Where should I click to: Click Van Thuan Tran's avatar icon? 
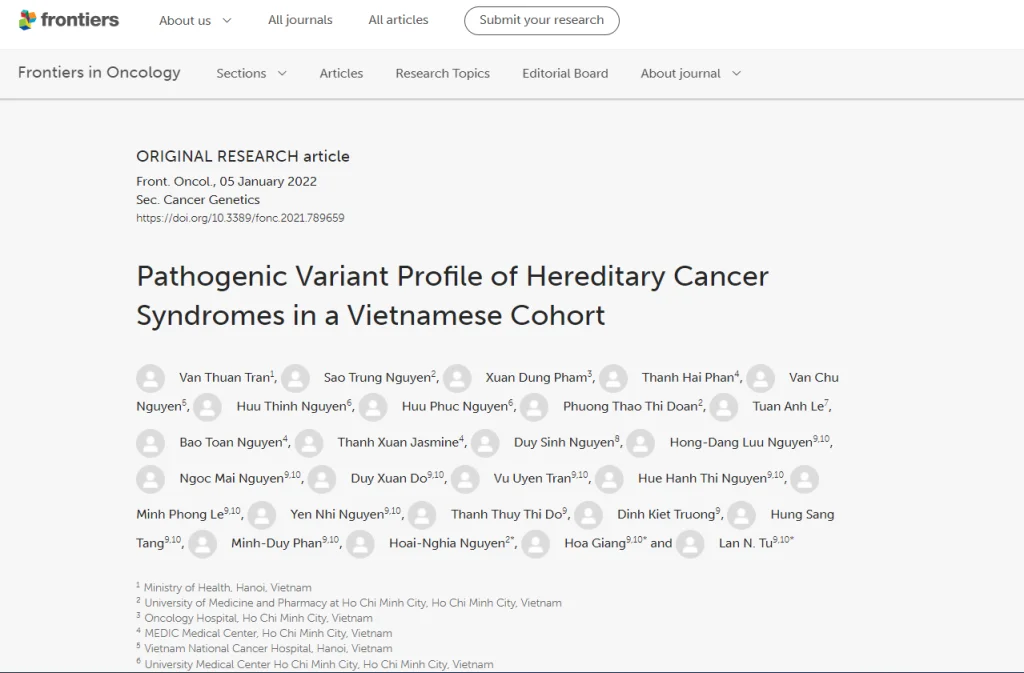pos(150,378)
